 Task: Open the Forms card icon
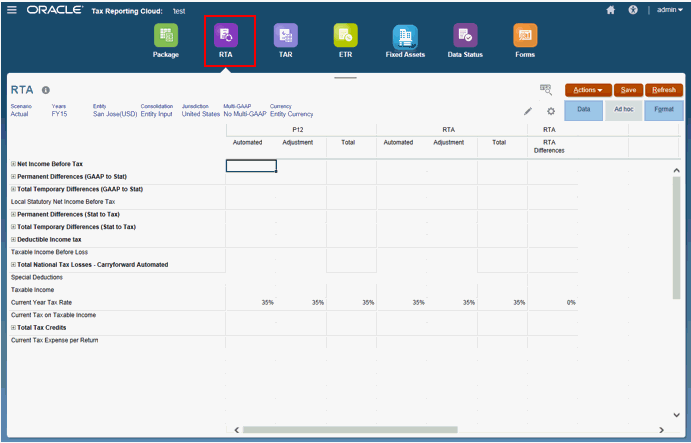525,35
